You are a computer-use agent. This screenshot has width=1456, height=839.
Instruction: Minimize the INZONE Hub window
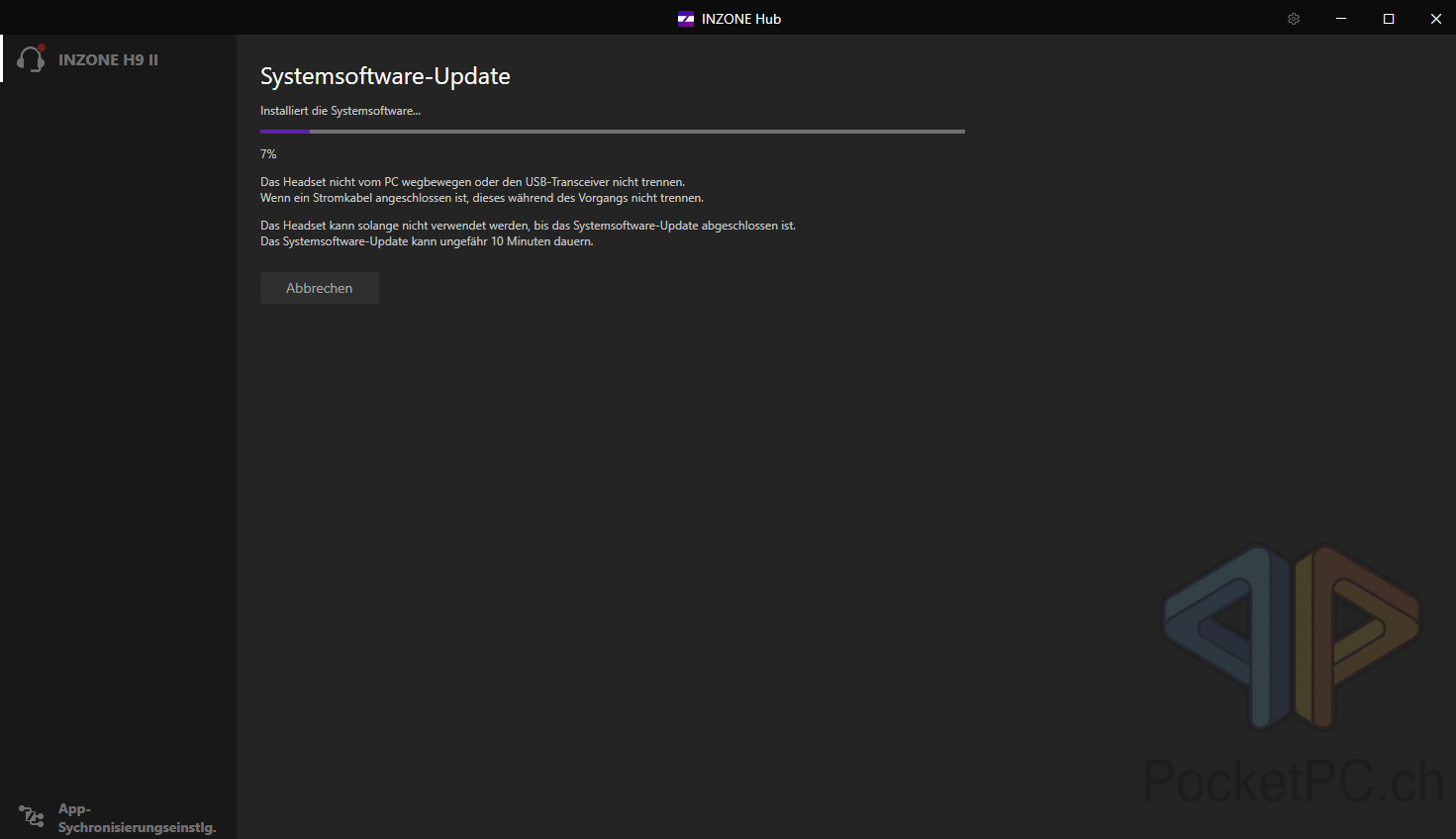tap(1341, 19)
